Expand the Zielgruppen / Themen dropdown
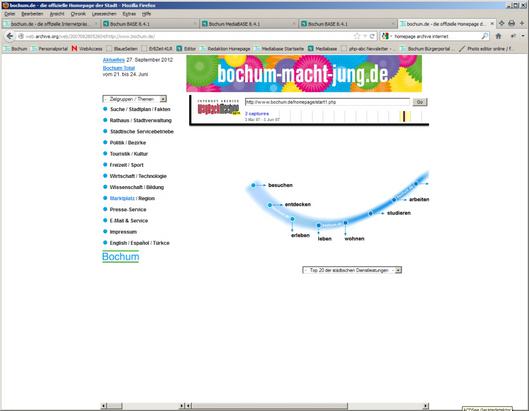The image size is (529, 411). pyautogui.click(x=135, y=99)
